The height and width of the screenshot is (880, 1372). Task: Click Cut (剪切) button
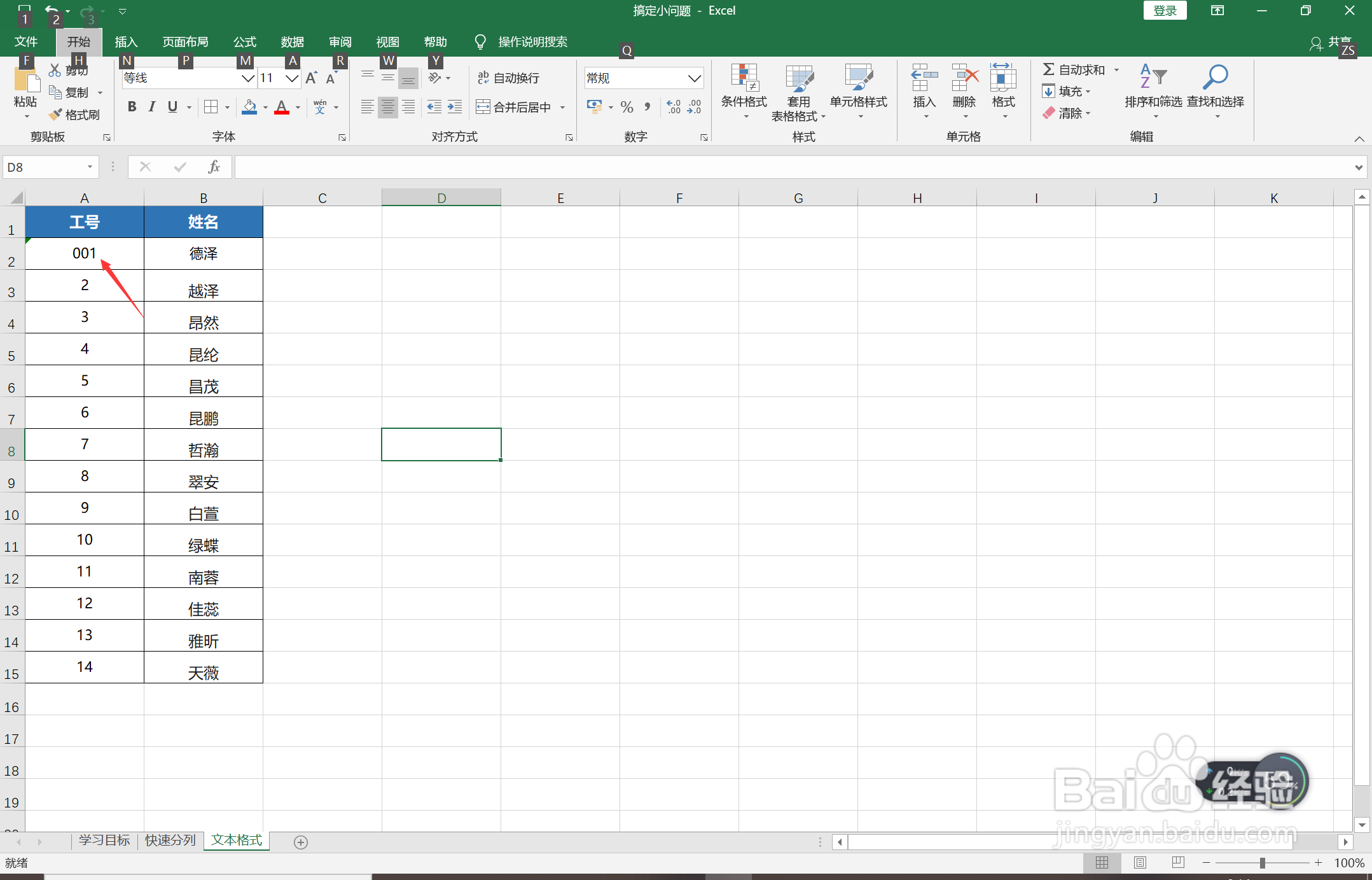point(69,70)
